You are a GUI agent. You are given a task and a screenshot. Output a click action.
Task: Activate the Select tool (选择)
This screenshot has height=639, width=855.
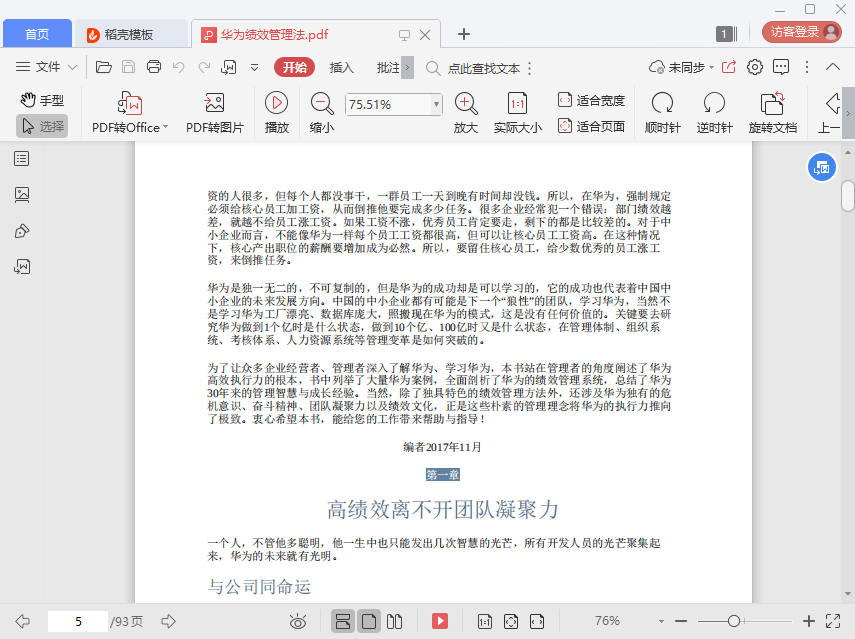tap(42, 126)
